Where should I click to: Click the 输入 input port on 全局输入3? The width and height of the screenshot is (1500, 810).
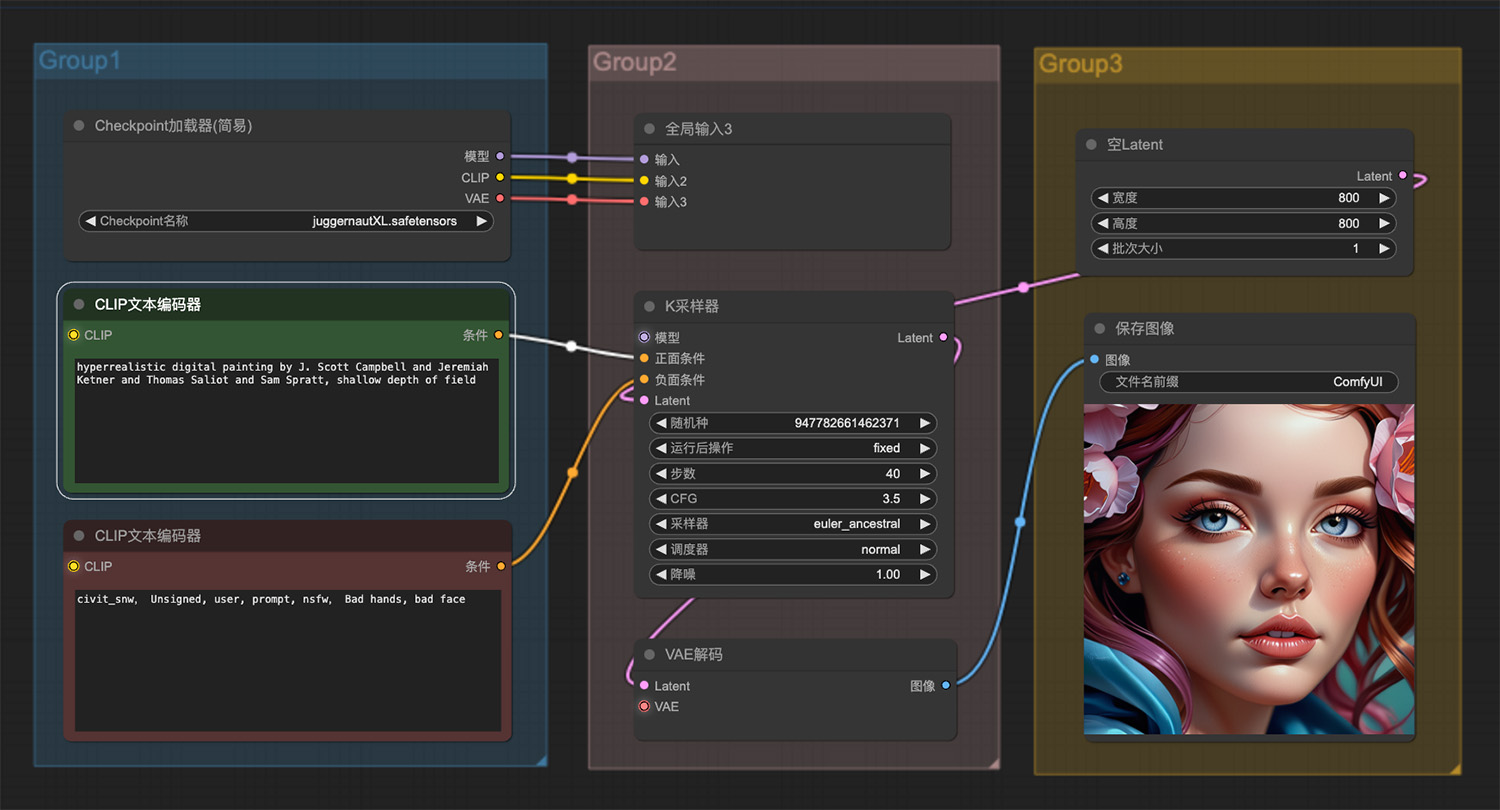coord(644,159)
